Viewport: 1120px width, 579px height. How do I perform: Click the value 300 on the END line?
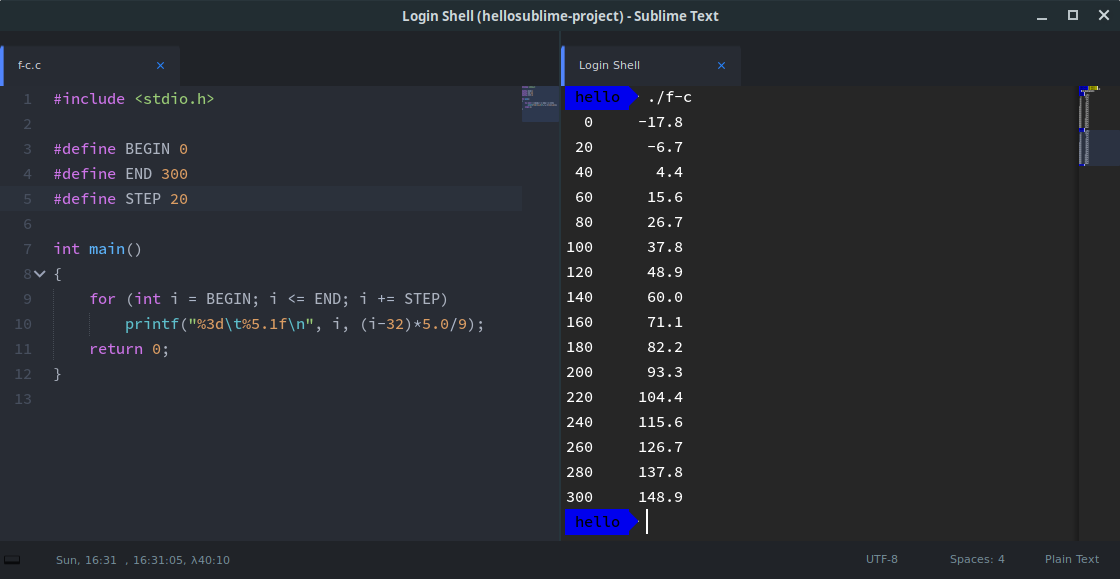click(174, 173)
